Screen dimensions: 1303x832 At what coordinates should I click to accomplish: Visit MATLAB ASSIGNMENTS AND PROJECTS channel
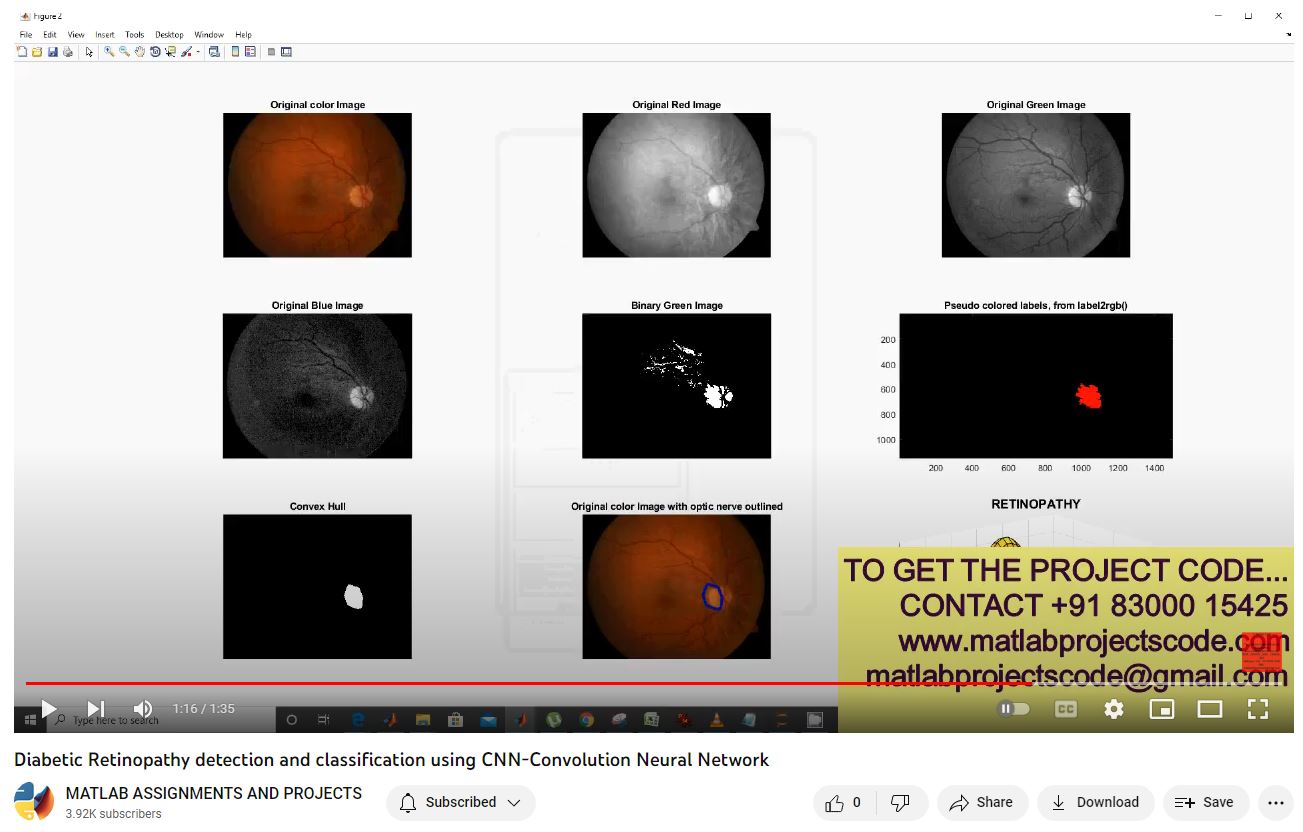[x=213, y=793]
